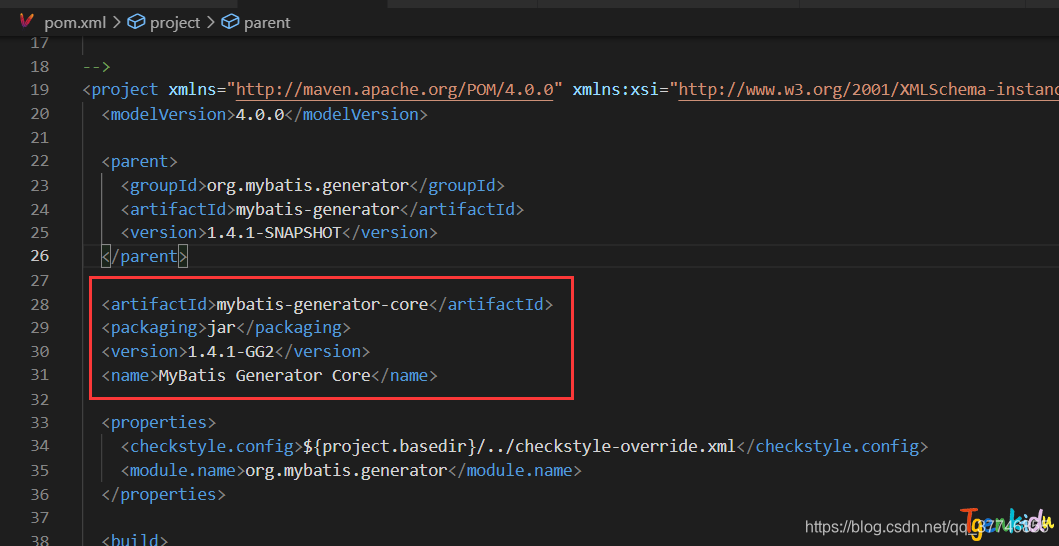Click version value 1.4.1-SNAPSHOT
This screenshot has height=546, width=1059.
pyautogui.click(x=274, y=232)
